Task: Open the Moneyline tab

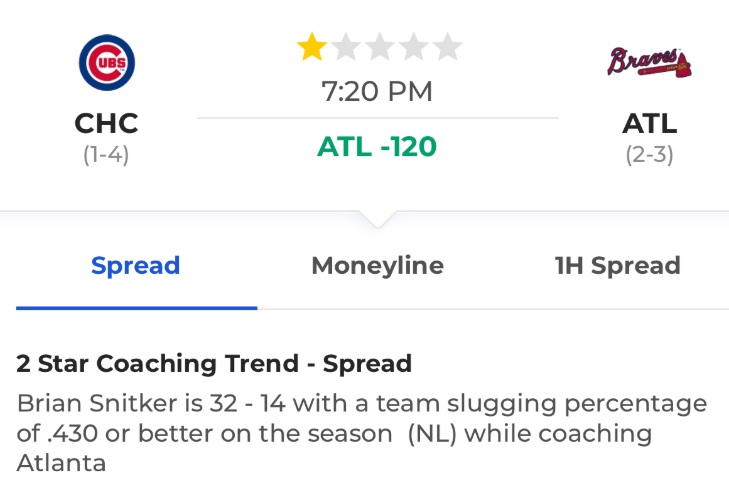Action: tap(378, 266)
